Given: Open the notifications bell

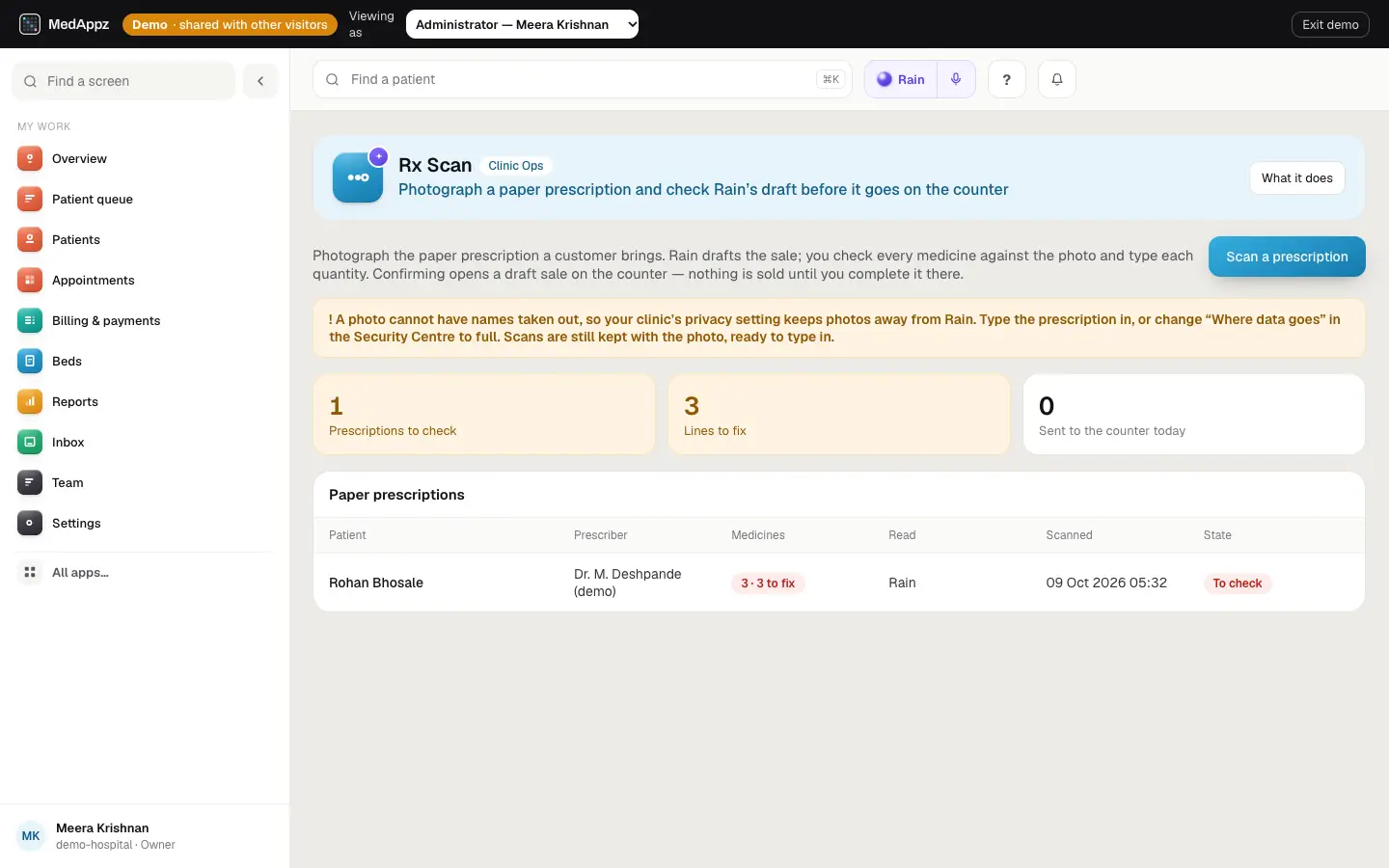Looking at the screenshot, I should pyautogui.click(x=1057, y=79).
